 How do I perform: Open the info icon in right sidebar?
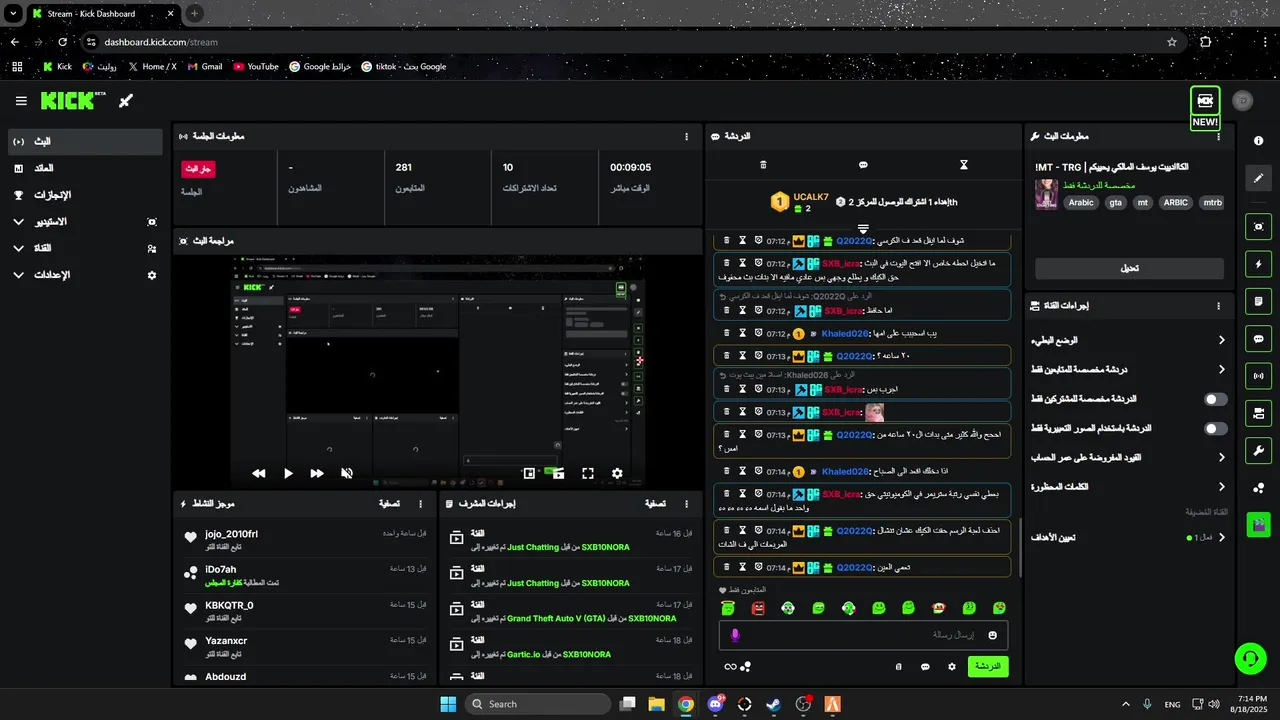tap(1258, 141)
